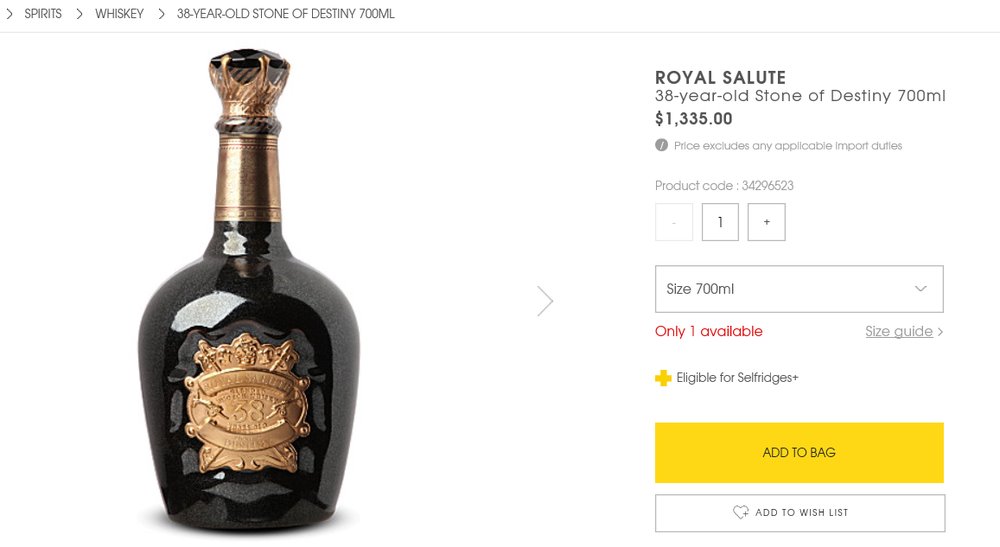Image resolution: width=1000 pixels, height=547 pixels.
Task: Click the info icon beside price note
Action: (x=661, y=145)
